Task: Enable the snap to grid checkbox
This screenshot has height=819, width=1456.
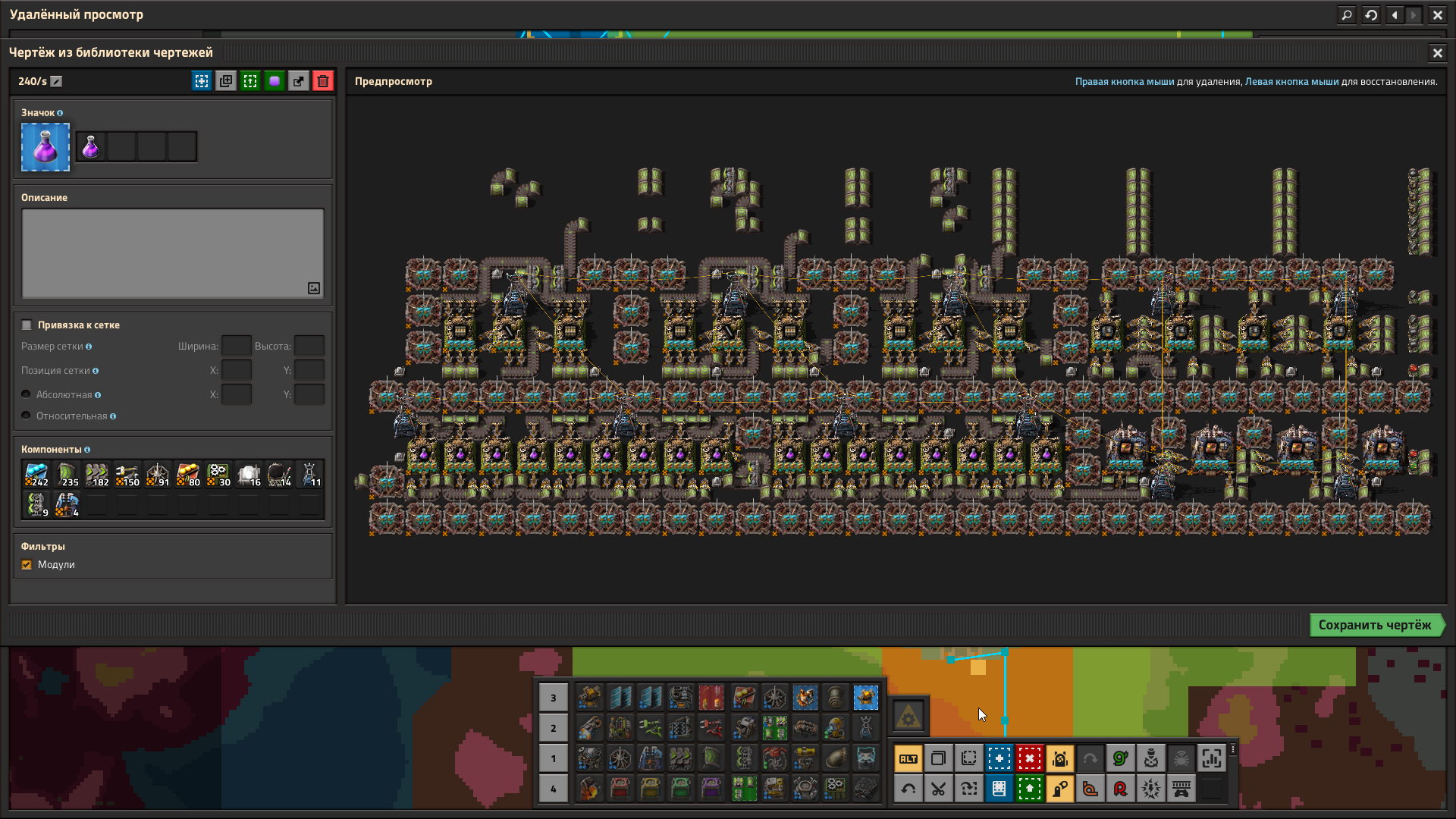Action: tap(27, 325)
